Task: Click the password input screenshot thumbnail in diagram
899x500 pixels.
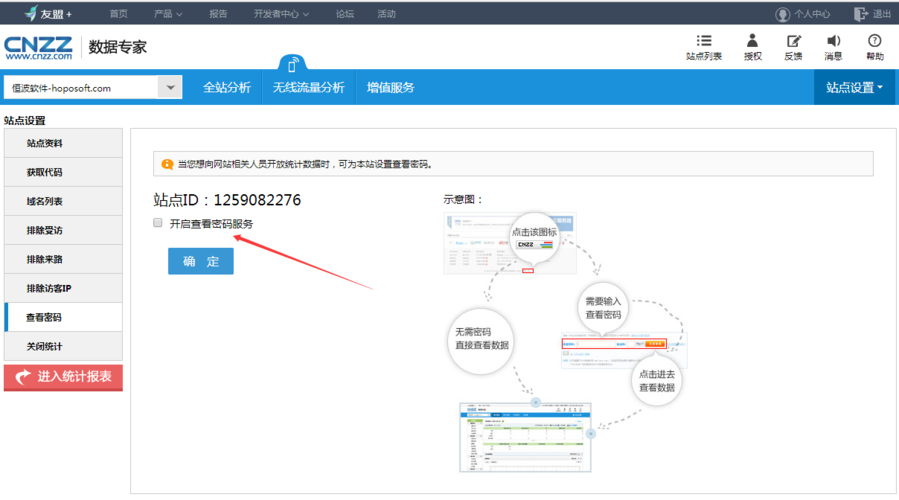Action: 623,350
